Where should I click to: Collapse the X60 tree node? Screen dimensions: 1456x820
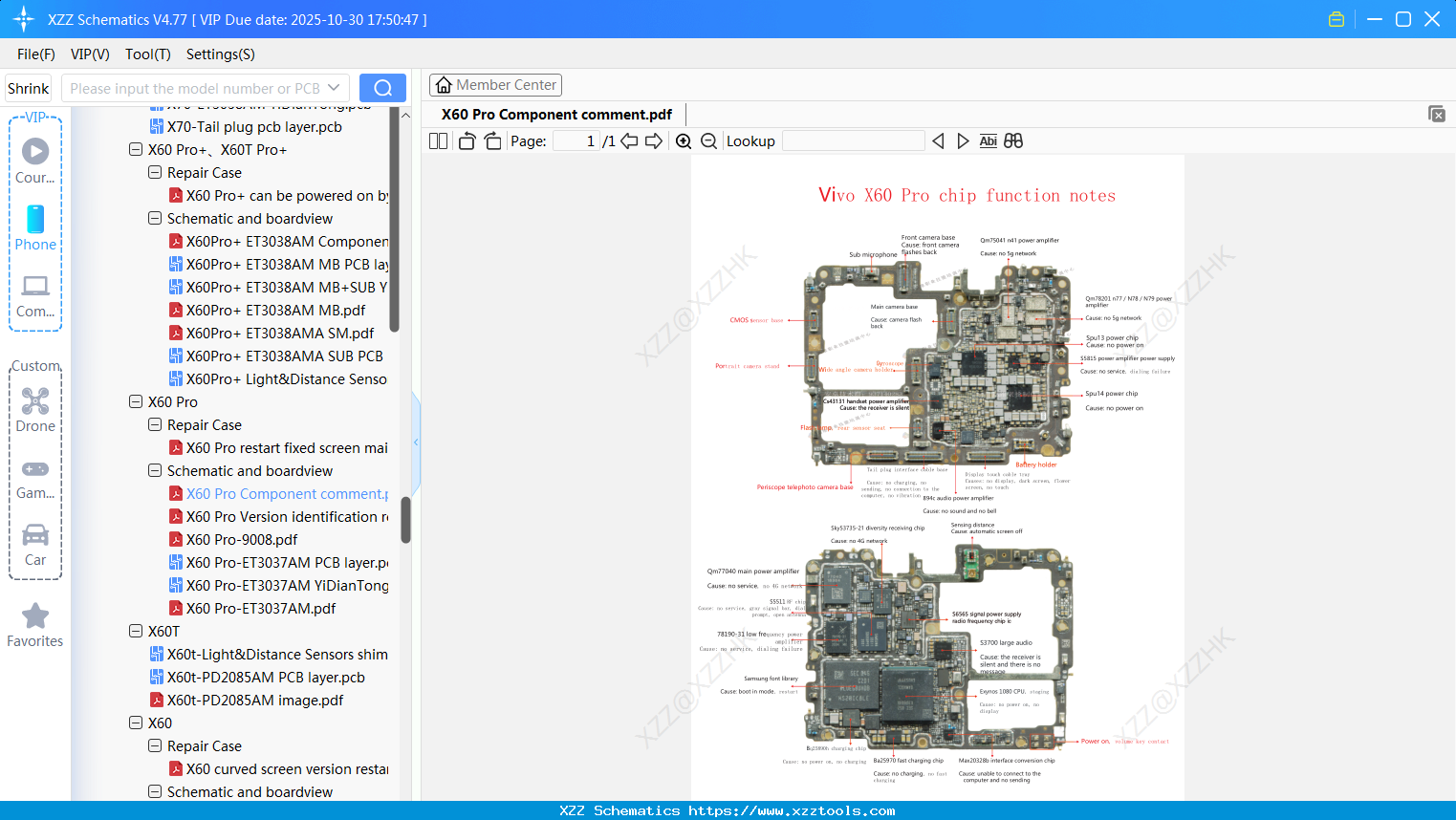(136, 723)
